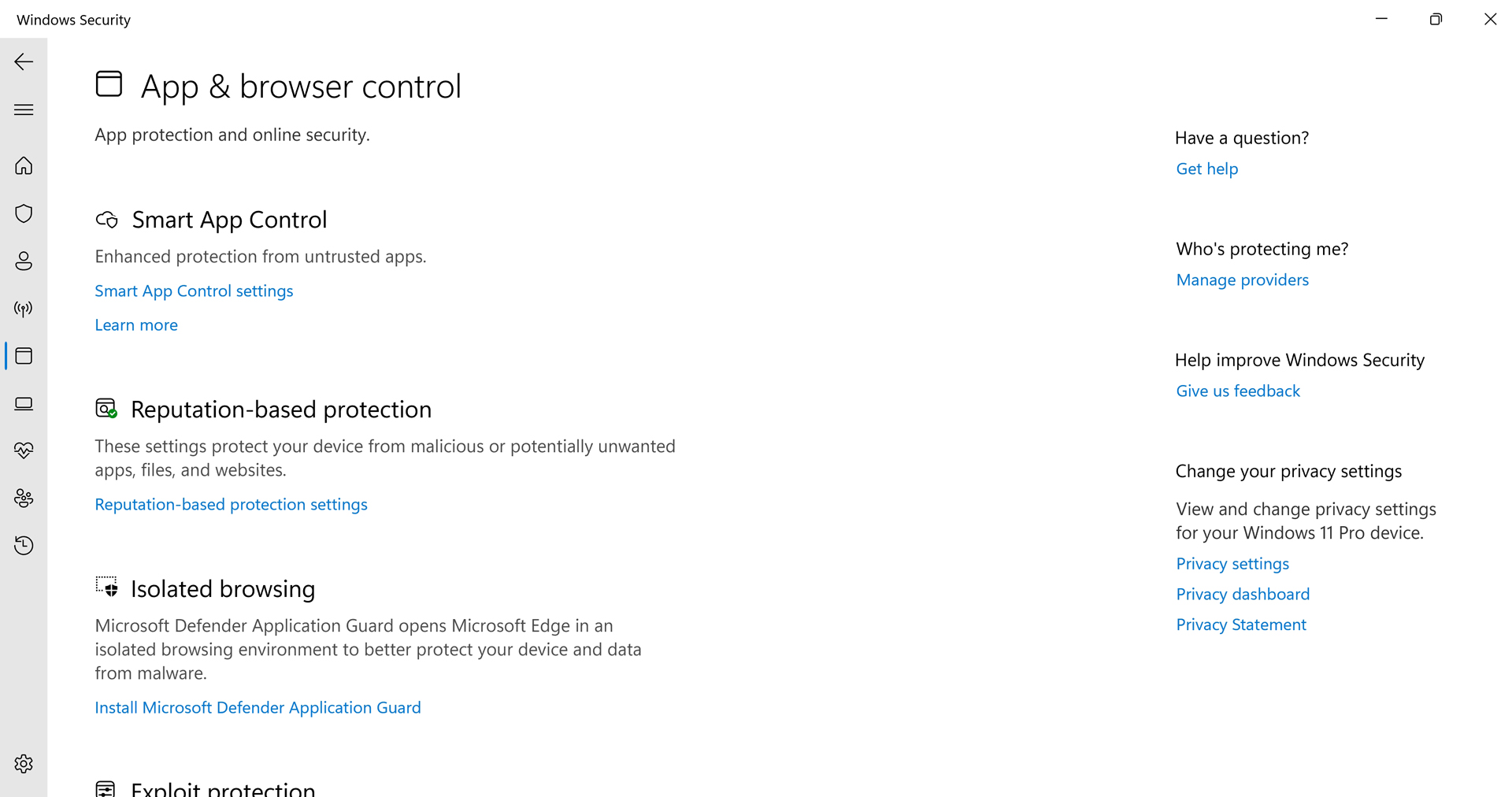This screenshot has width=1512, height=797.
Task: Expand the hamburger navigation menu
Action: tap(24, 109)
